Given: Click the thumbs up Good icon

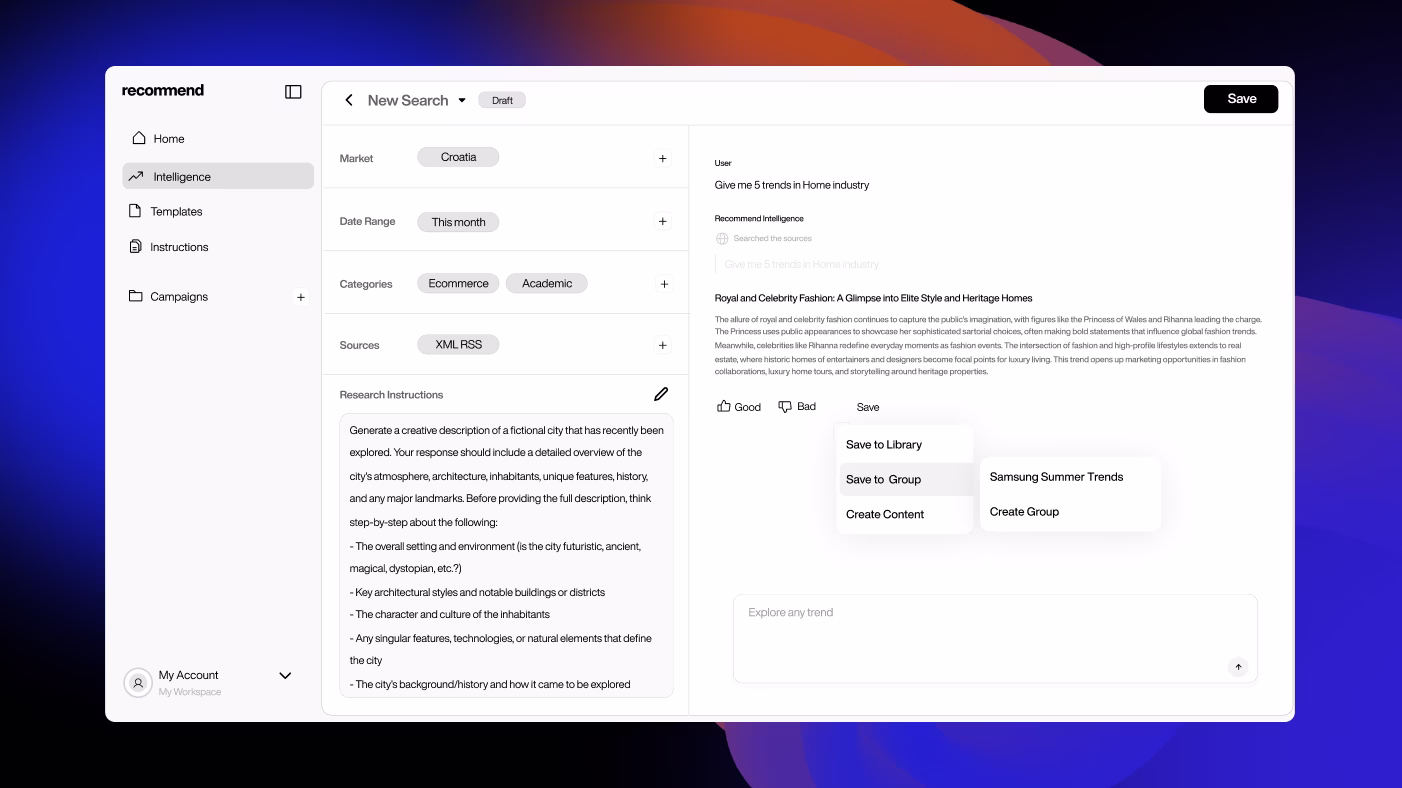Looking at the screenshot, I should [724, 406].
